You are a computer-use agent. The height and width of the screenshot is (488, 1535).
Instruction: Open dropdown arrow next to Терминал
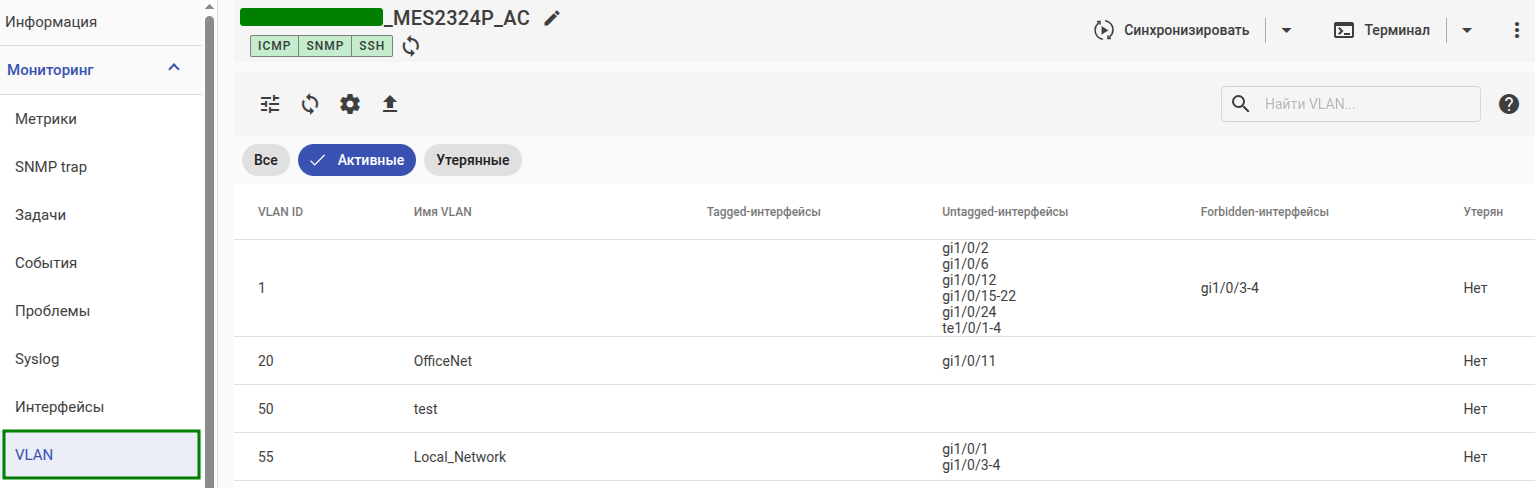click(1467, 30)
